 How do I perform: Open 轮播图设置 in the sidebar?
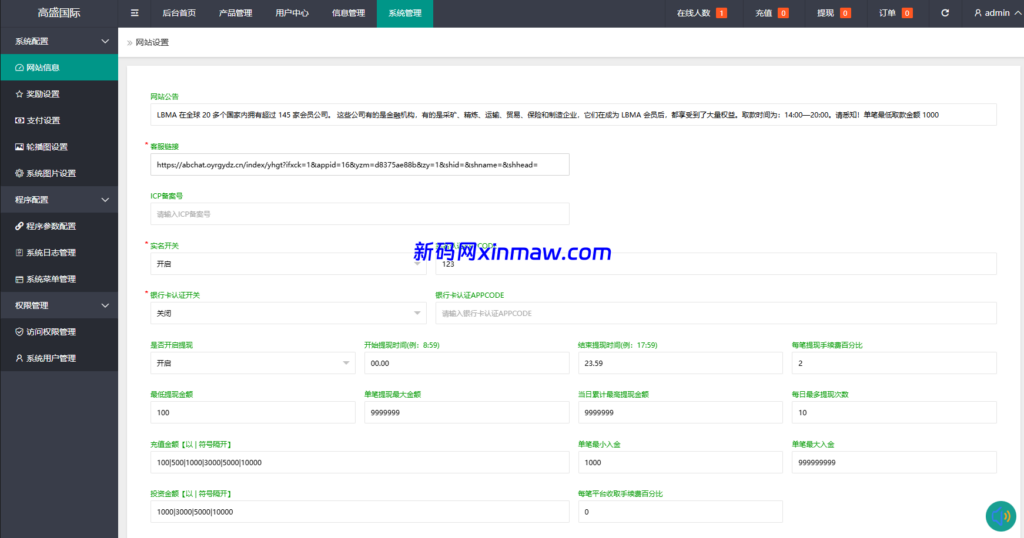click(59, 147)
